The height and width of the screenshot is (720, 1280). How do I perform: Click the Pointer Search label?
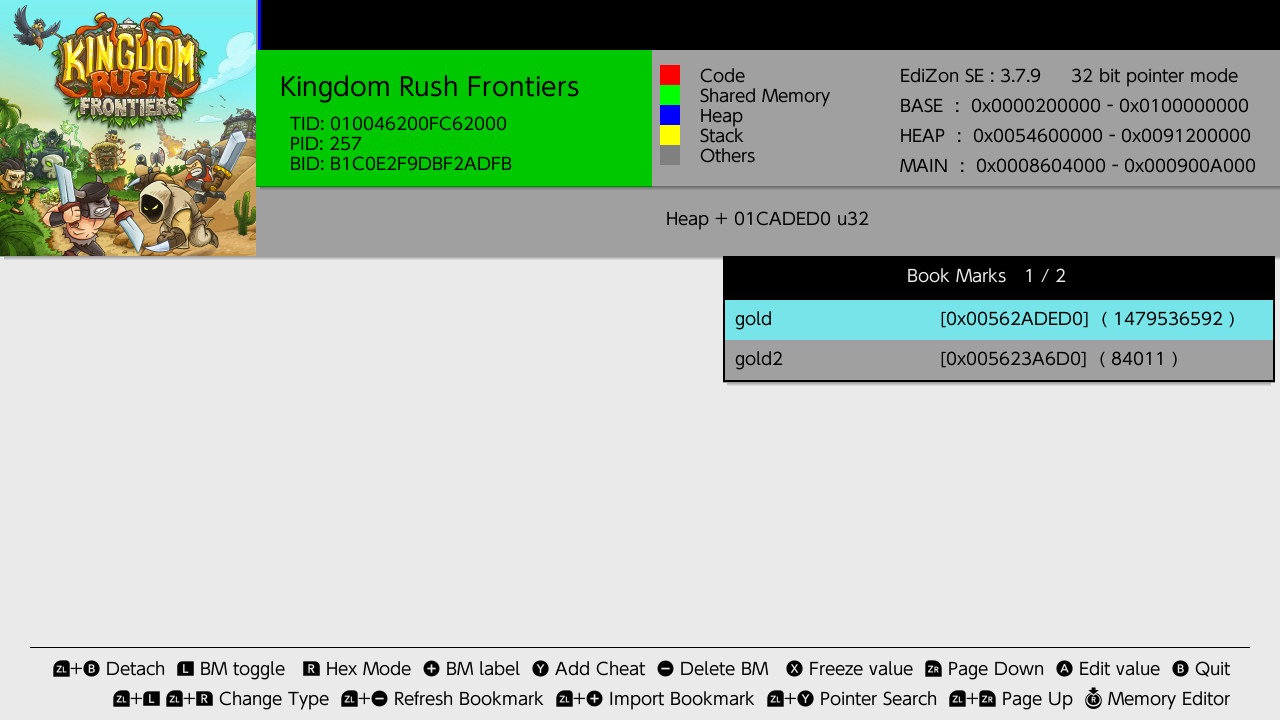pyautogui.click(x=878, y=699)
